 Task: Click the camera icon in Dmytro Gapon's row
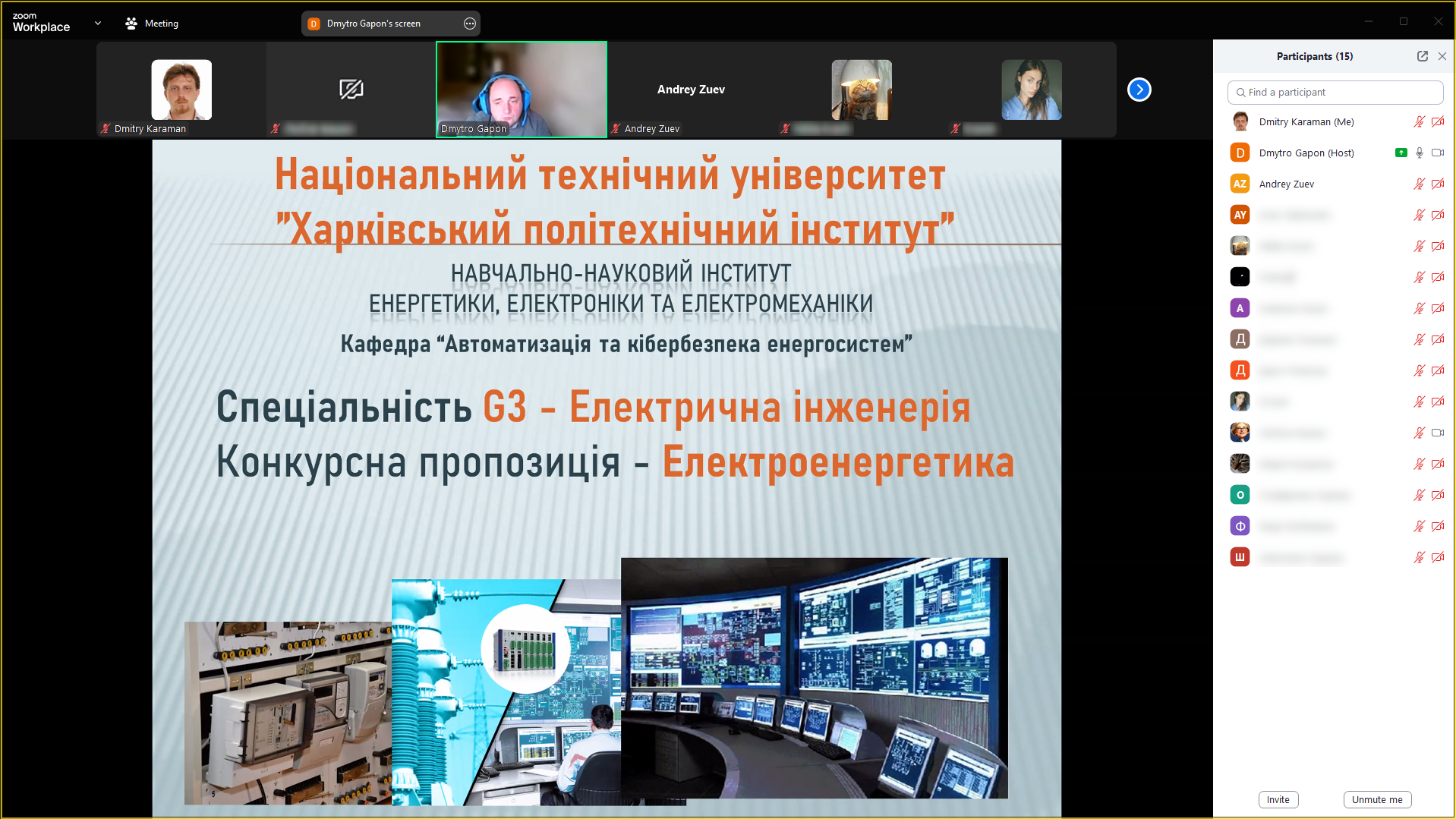coord(1438,153)
